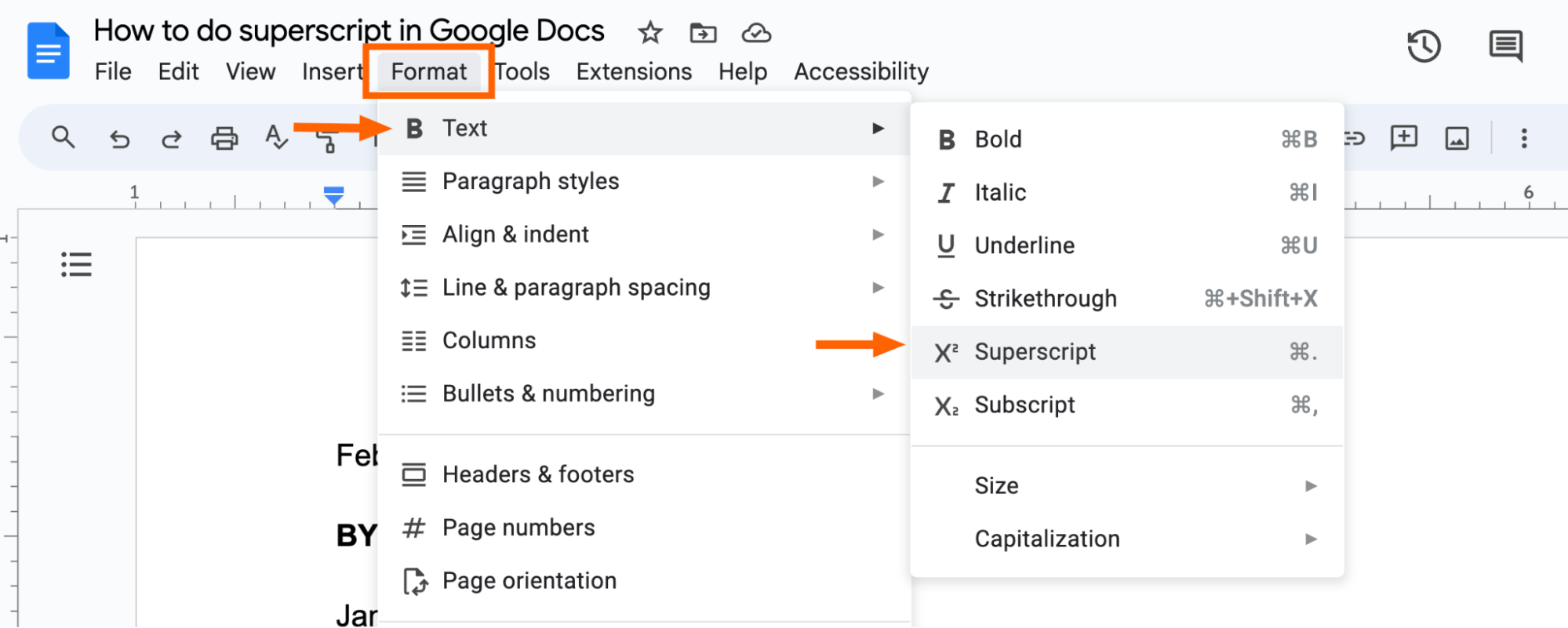This screenshot has width=1568, height=628.
Task: Show document outline list icon
Action: pos(77,265)
